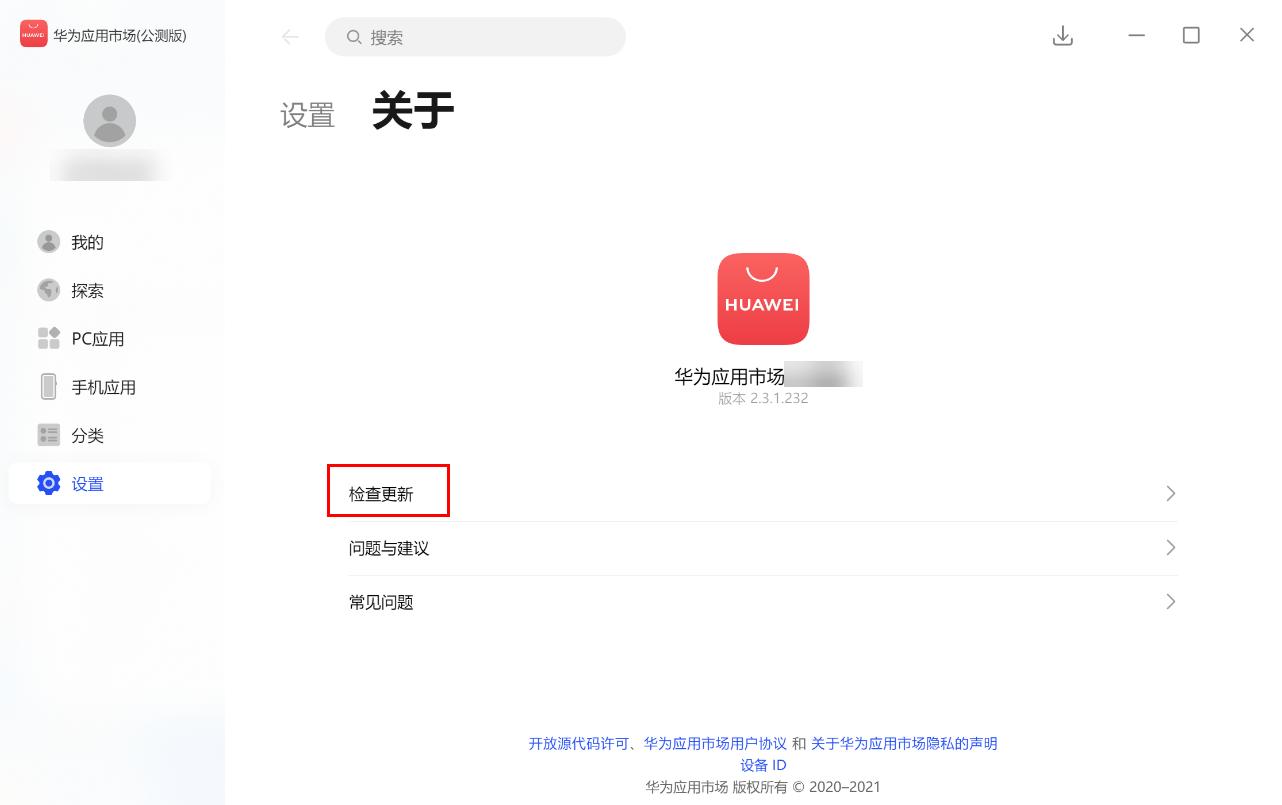Expand 检查更新 chevron arrow
The width and height of the screenshot is (1282, 805).
[1171, 494]
